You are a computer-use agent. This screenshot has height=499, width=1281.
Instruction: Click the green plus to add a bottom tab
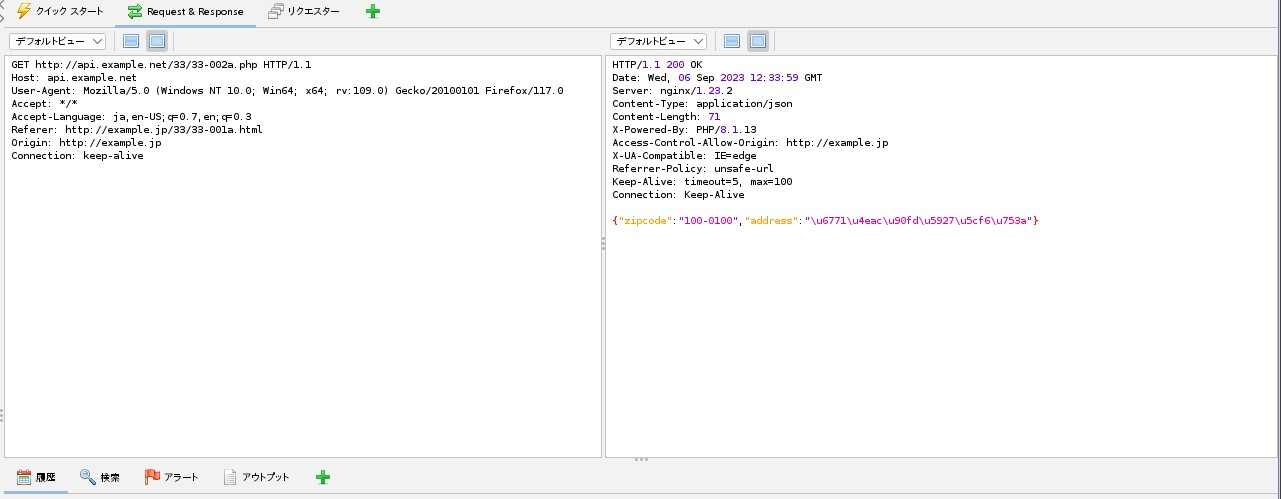[322, 477]
